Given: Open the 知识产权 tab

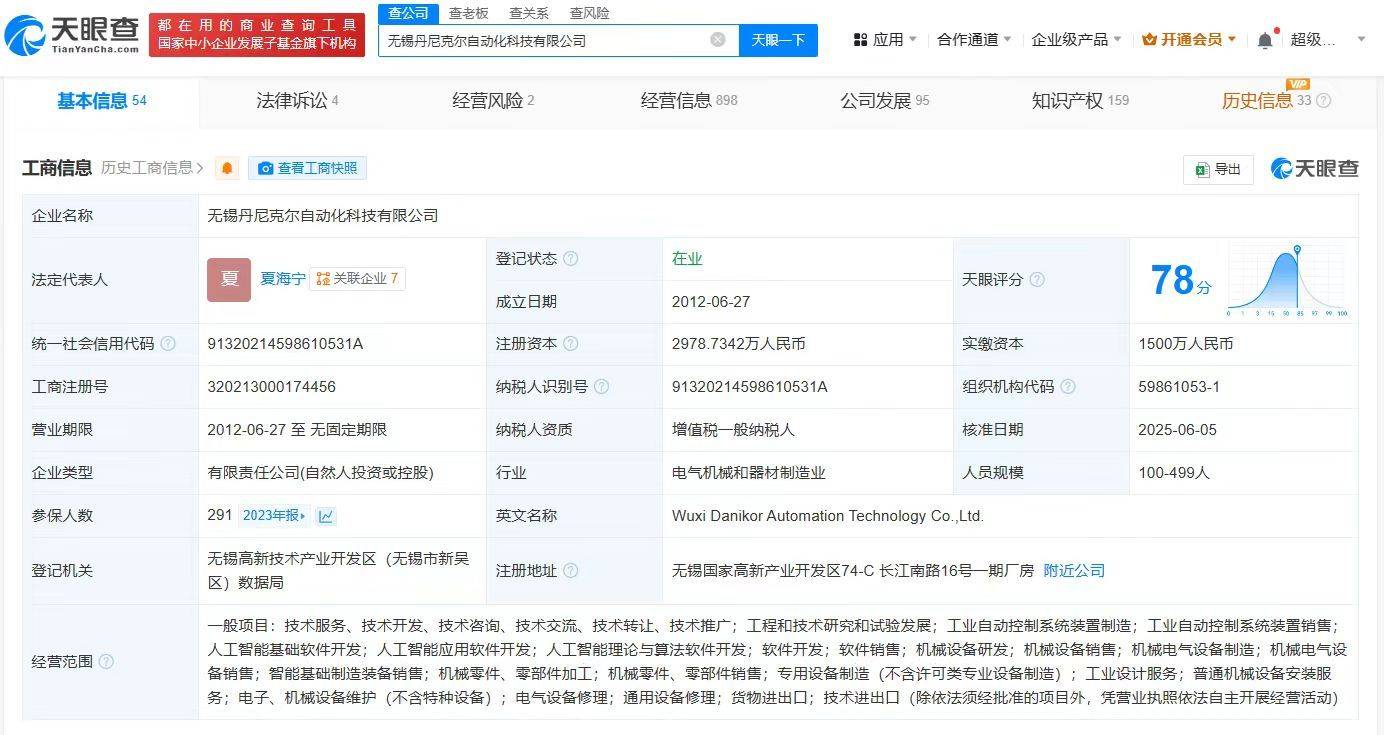Looking at the screenshot, I should (x=1080, y=101).
